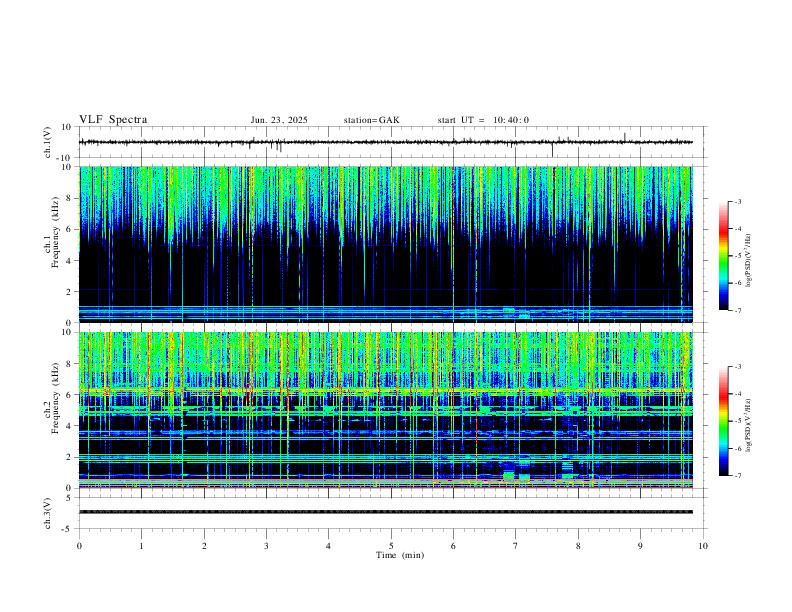This screenshot has width=792, height=612.
Task: Click the "-4" tick on ch.2 color bar
Action: [737, 394]
